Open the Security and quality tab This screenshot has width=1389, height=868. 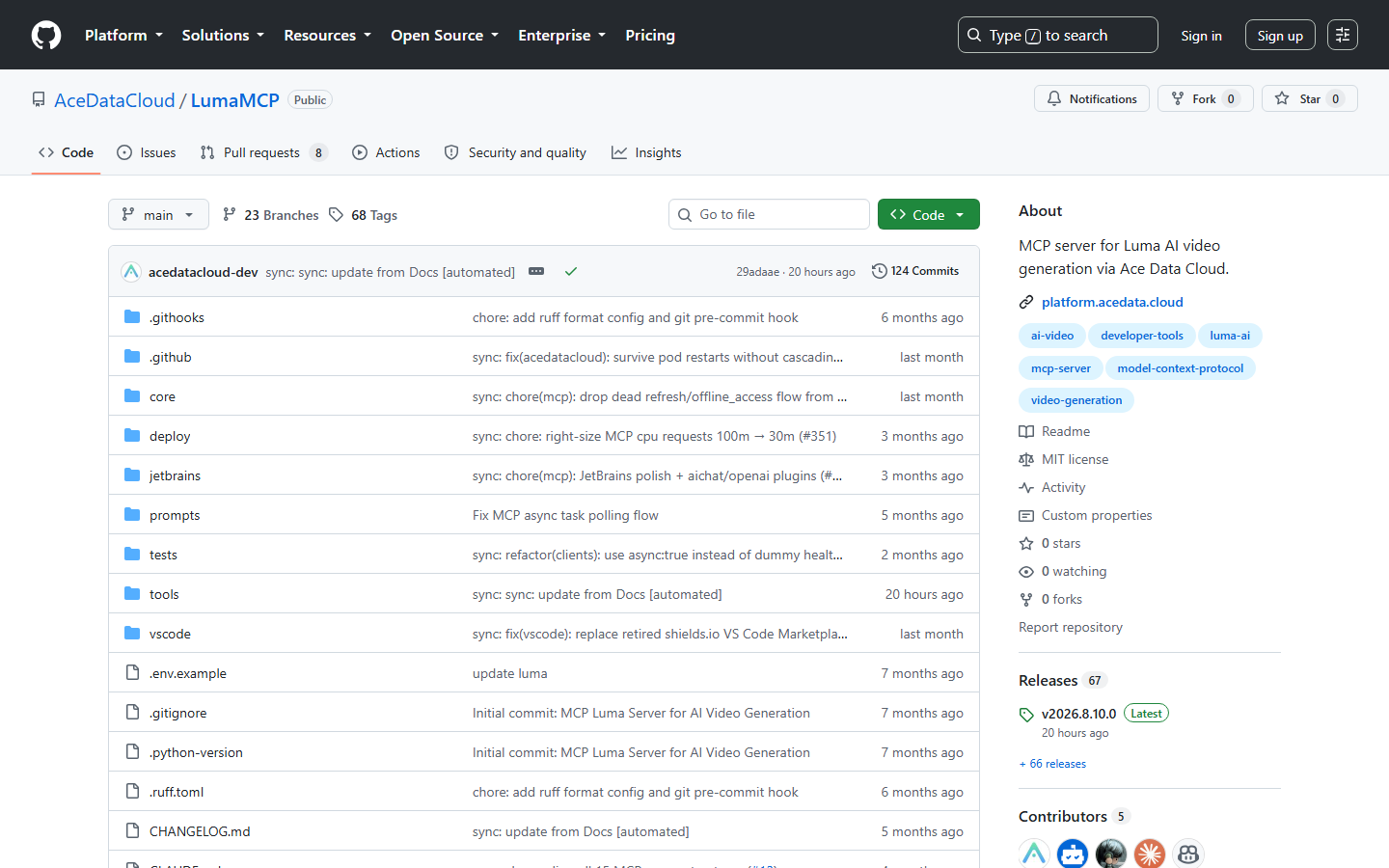pos(515,152)
